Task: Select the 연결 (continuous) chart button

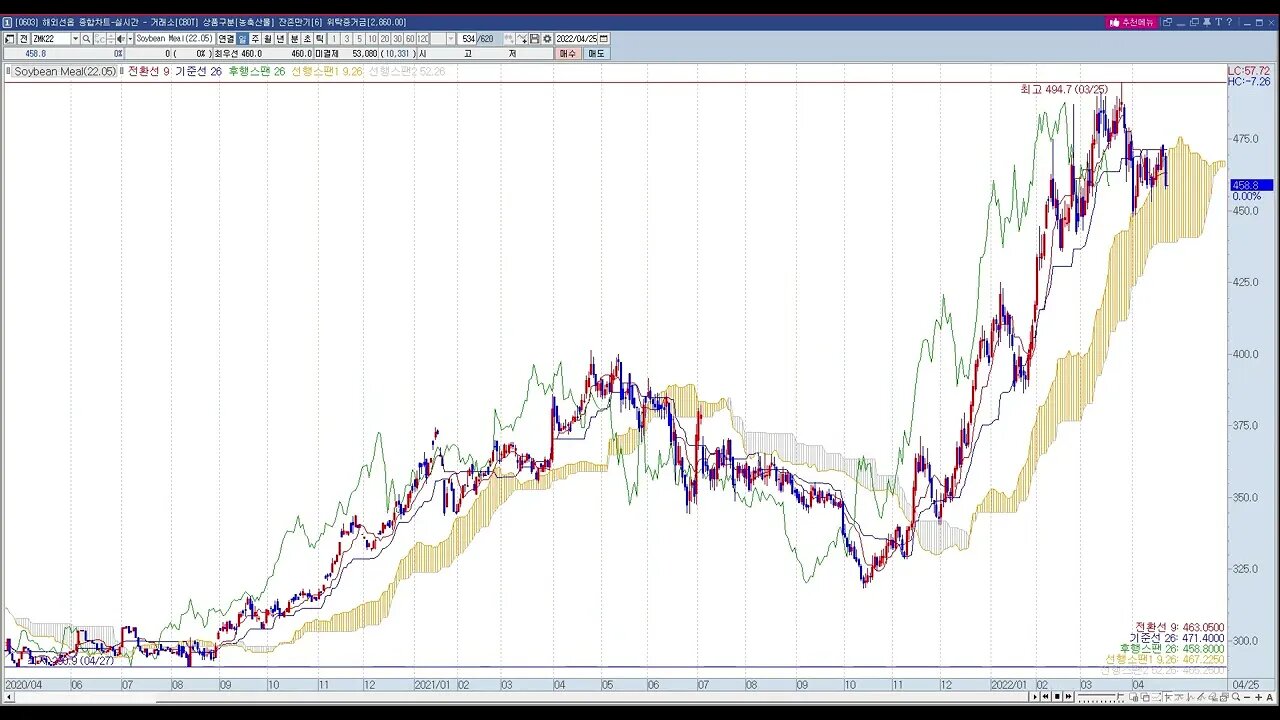Action: click(x=226, y=39)
